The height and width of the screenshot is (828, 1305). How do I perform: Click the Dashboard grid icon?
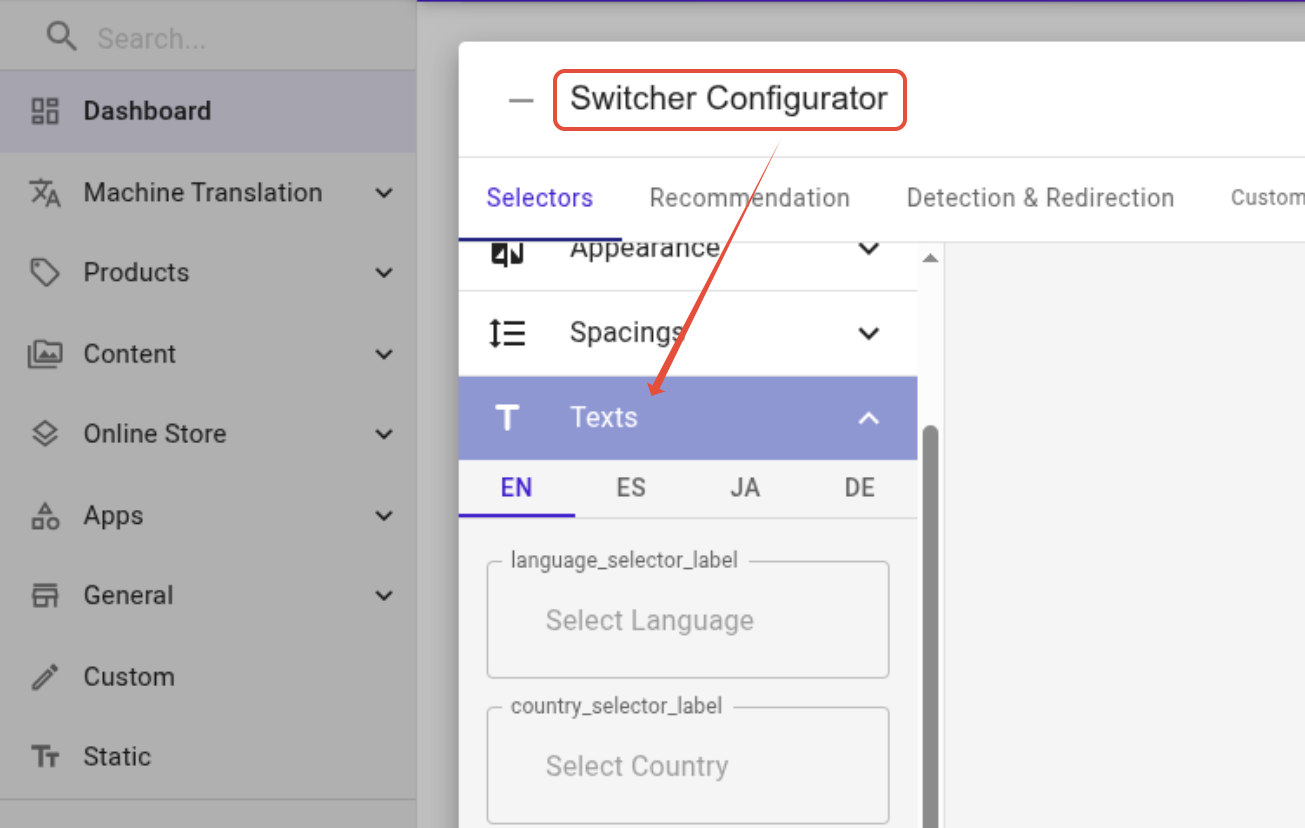(x=45, y=111)
